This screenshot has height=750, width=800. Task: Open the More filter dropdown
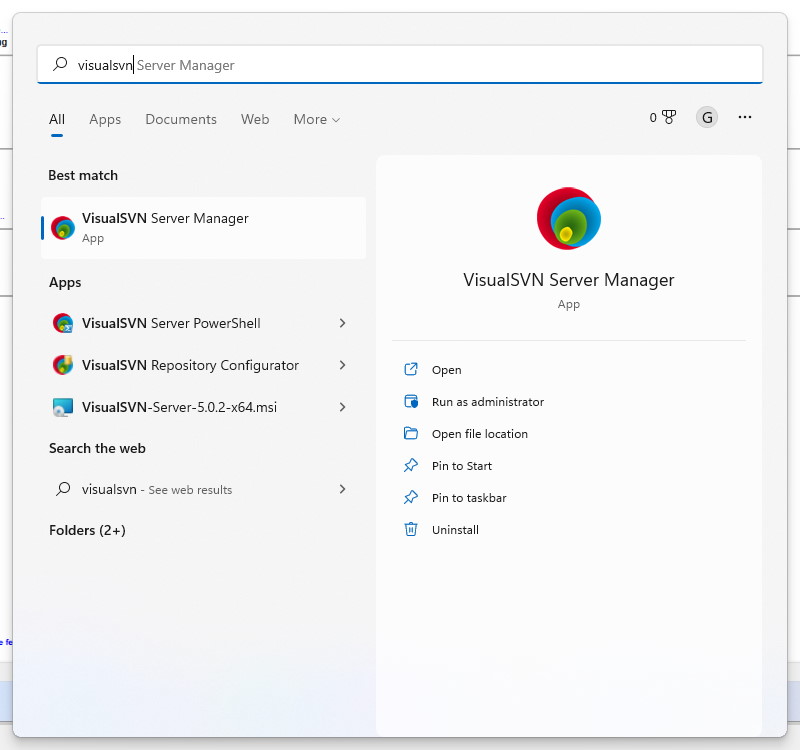tap(316, 120)
